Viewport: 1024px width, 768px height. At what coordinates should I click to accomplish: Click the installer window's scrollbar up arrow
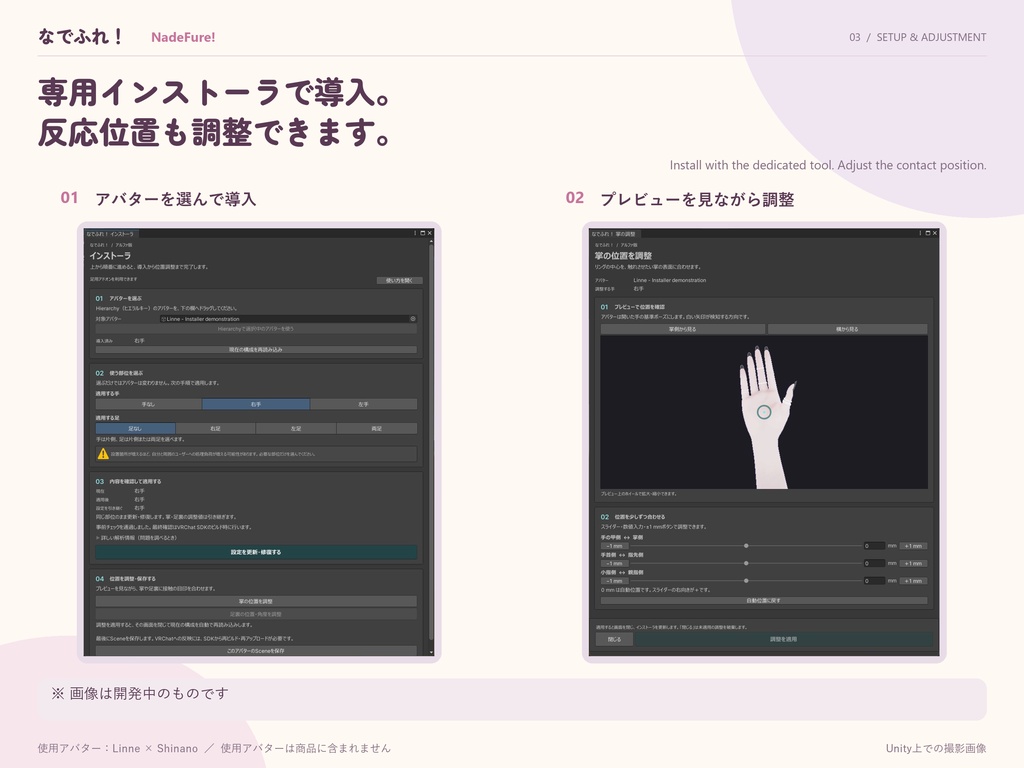[431, 242]
